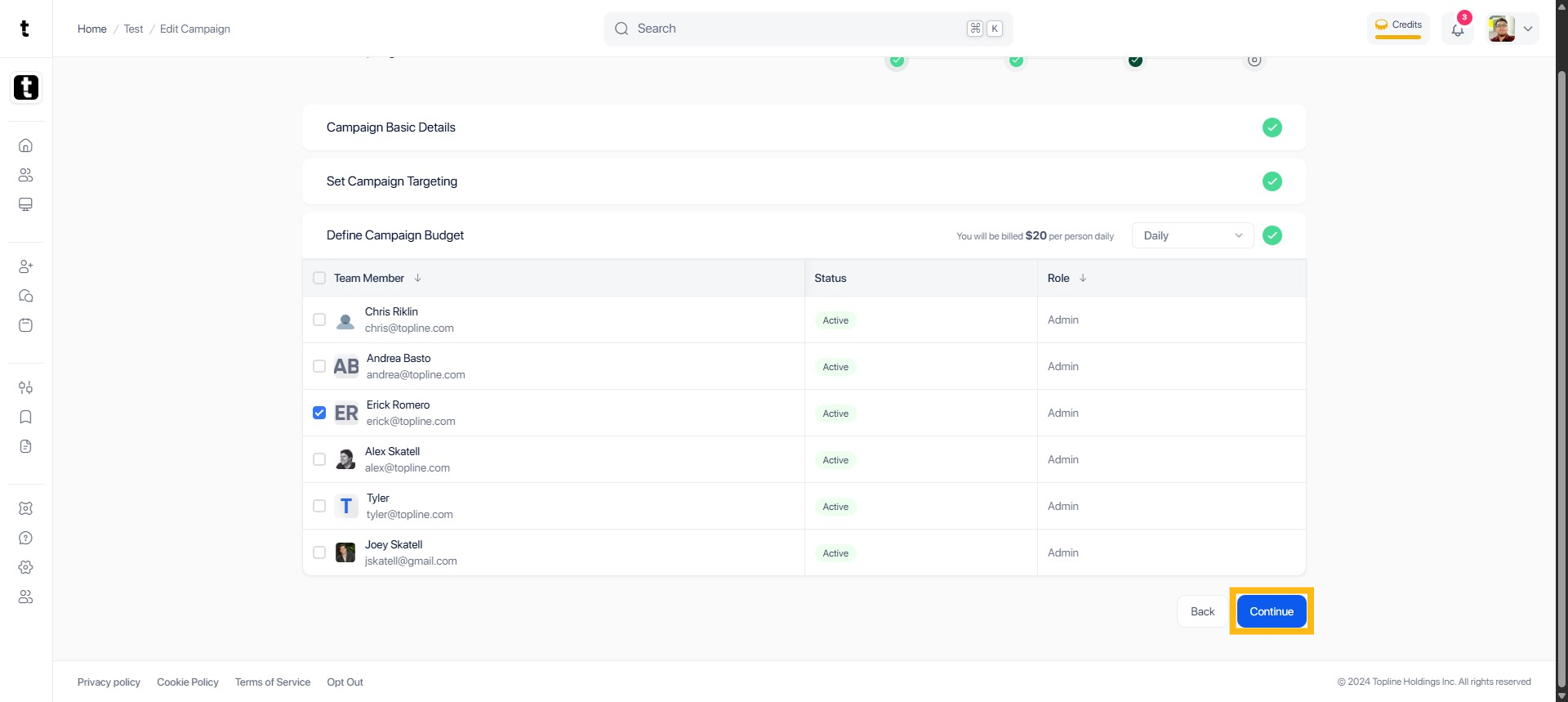Click the magnifier icon in the search bar
Viewport: 1568px width, 702px height.
pos(621,29)
